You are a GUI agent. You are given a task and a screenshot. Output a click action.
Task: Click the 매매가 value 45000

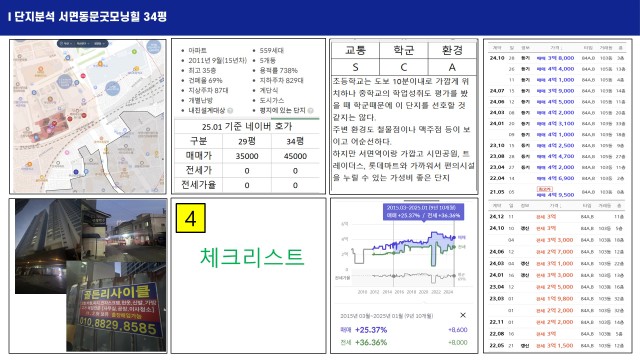point(295,156)
